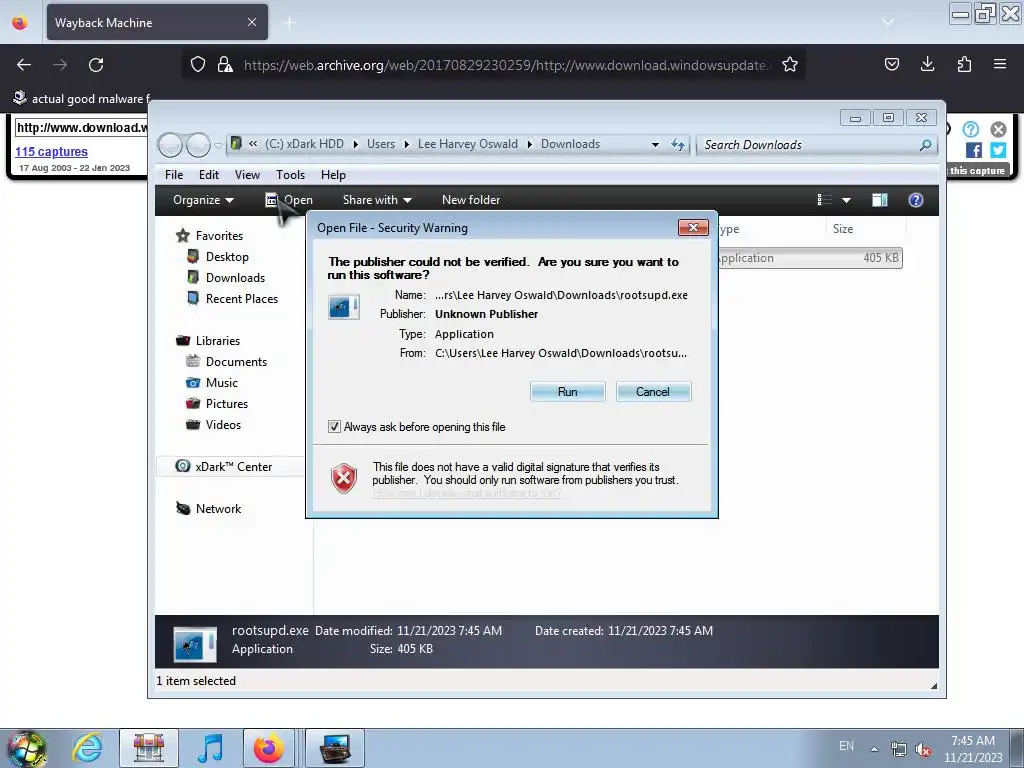The width and height of the screenshot is (1024, 768).
Task: Expand the Organize dropdown
Action: click(x=203, y=200)
